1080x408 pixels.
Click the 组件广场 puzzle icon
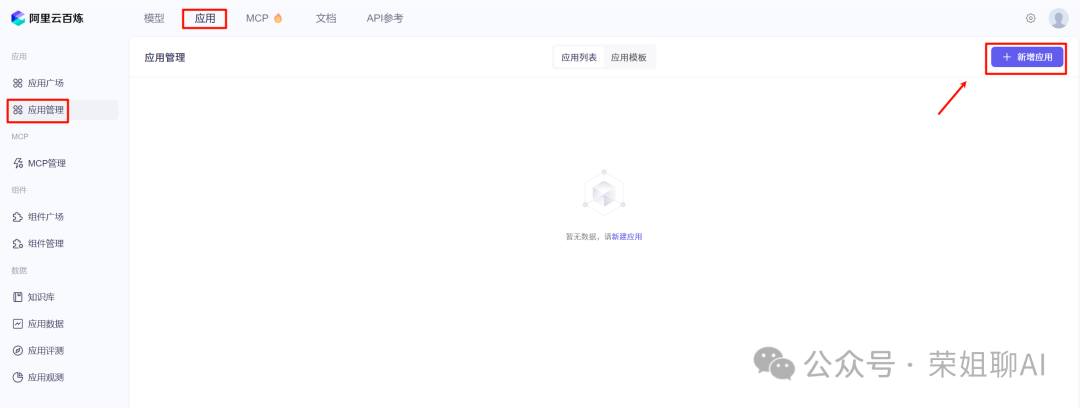point(18,217)
